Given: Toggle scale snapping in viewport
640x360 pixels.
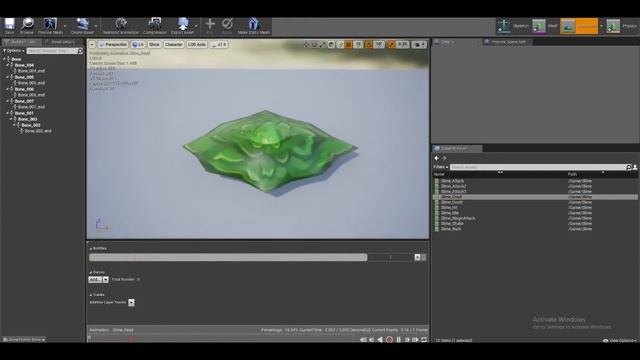Looking at the screenshot, I should (x=391, y=44).
